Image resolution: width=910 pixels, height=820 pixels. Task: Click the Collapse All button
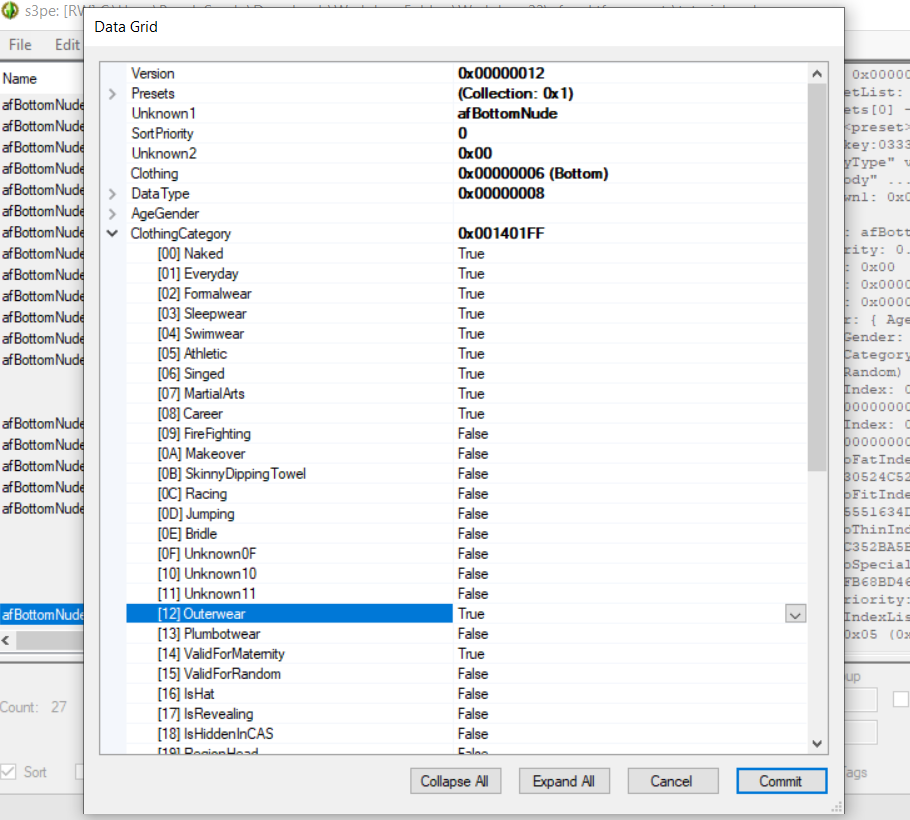[x=455, y=781]
